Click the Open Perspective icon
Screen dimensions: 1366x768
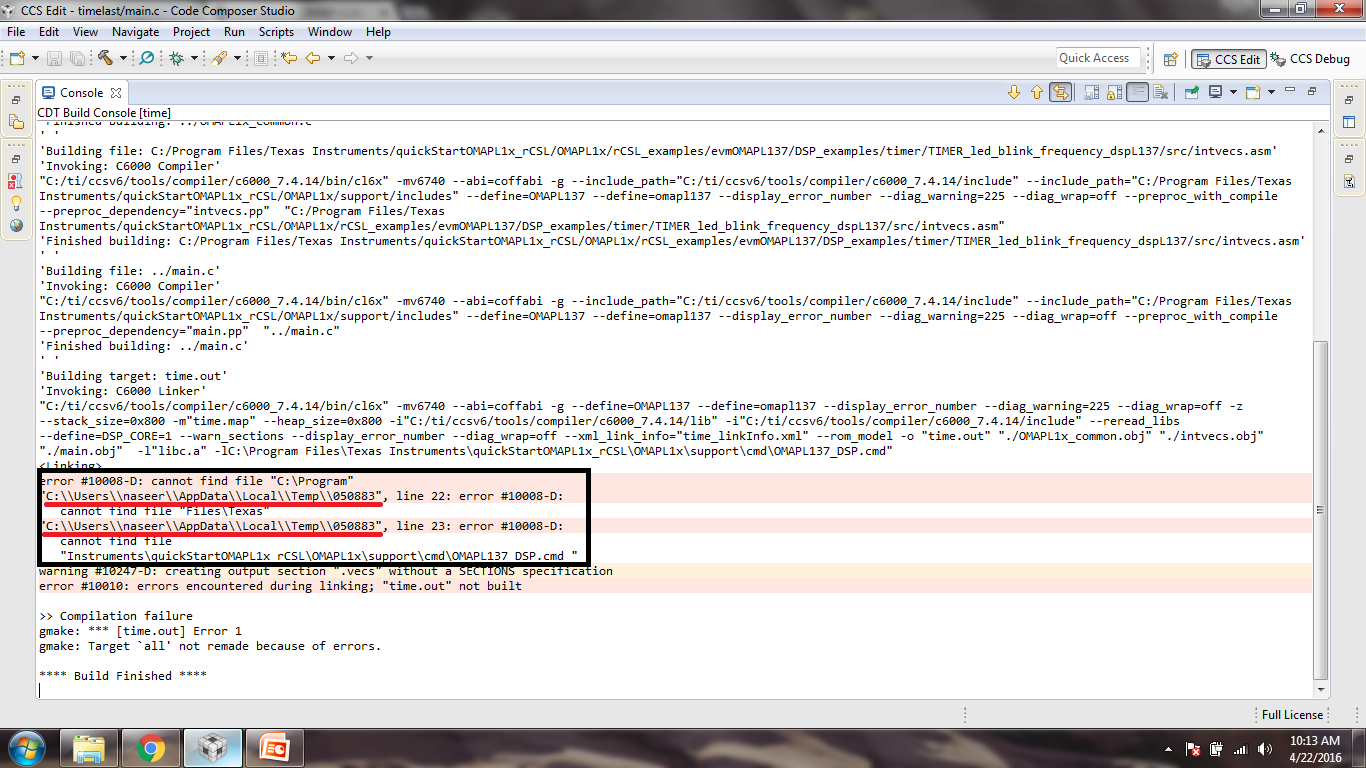[x=1171, y=59]
